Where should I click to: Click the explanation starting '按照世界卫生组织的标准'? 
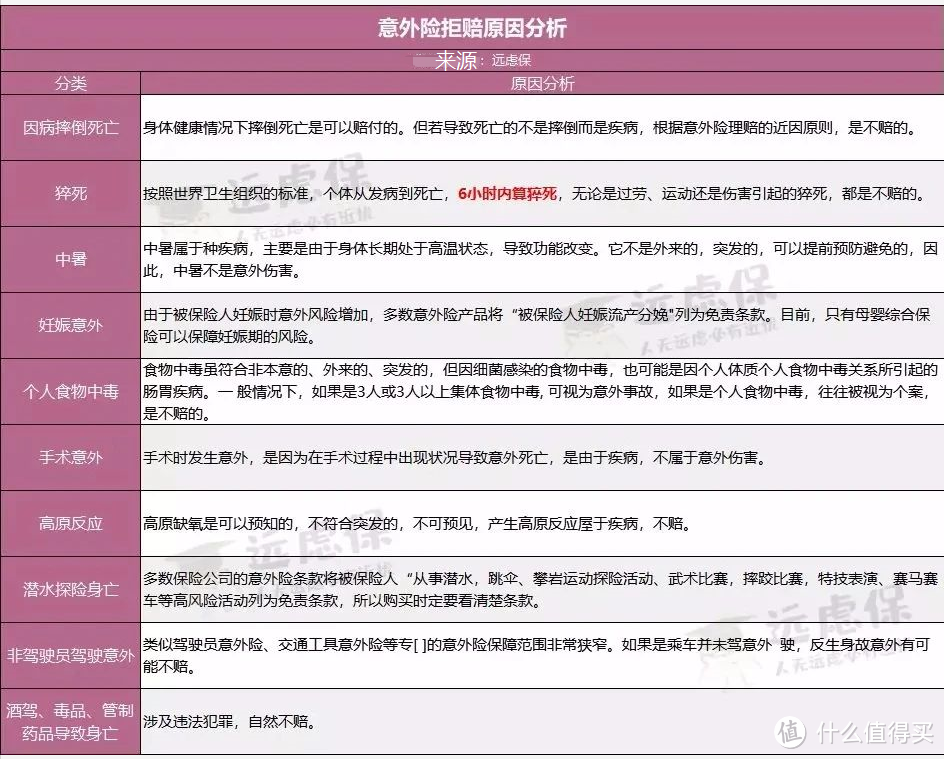tap(533, 193)
